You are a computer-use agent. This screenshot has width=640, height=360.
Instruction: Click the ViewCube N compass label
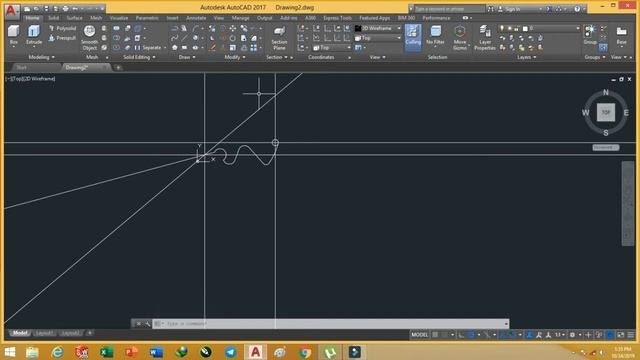coord(606,92)
